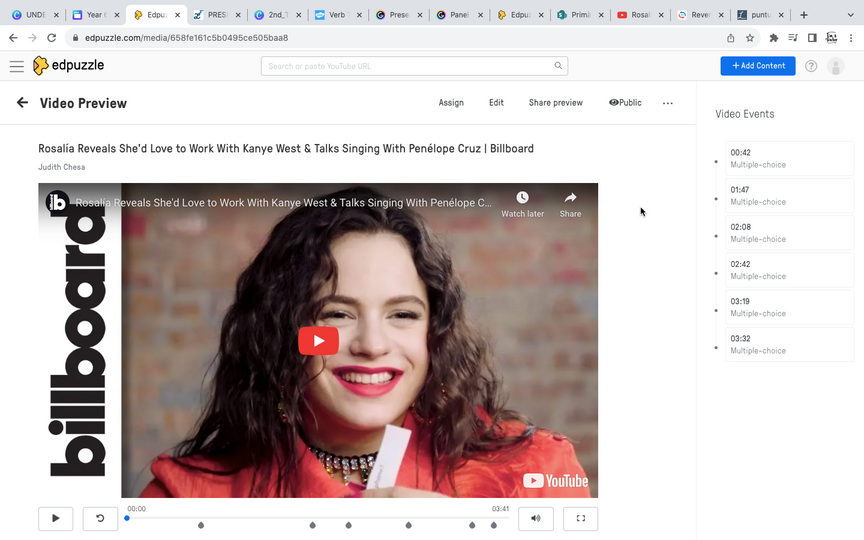Expand the tab search dropdown arrow

pyautogui.click(x=850, y=15)
